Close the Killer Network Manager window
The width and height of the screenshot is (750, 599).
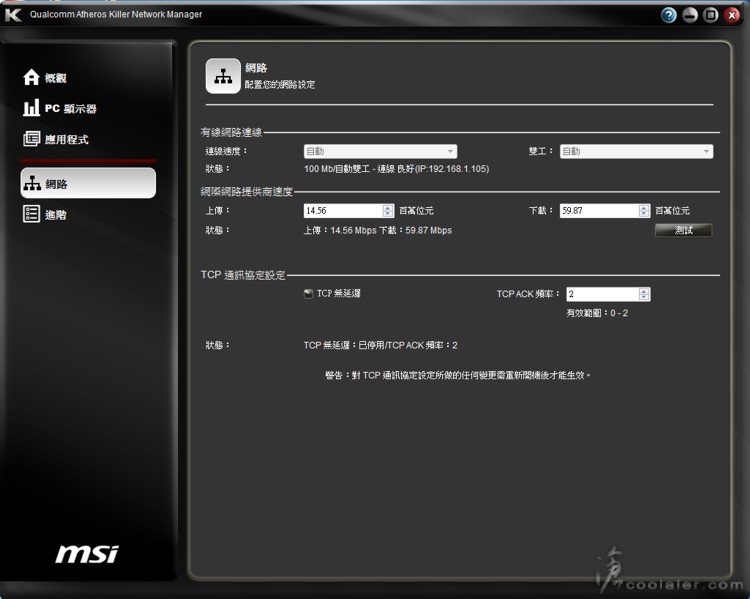click(x=732, y=15)
